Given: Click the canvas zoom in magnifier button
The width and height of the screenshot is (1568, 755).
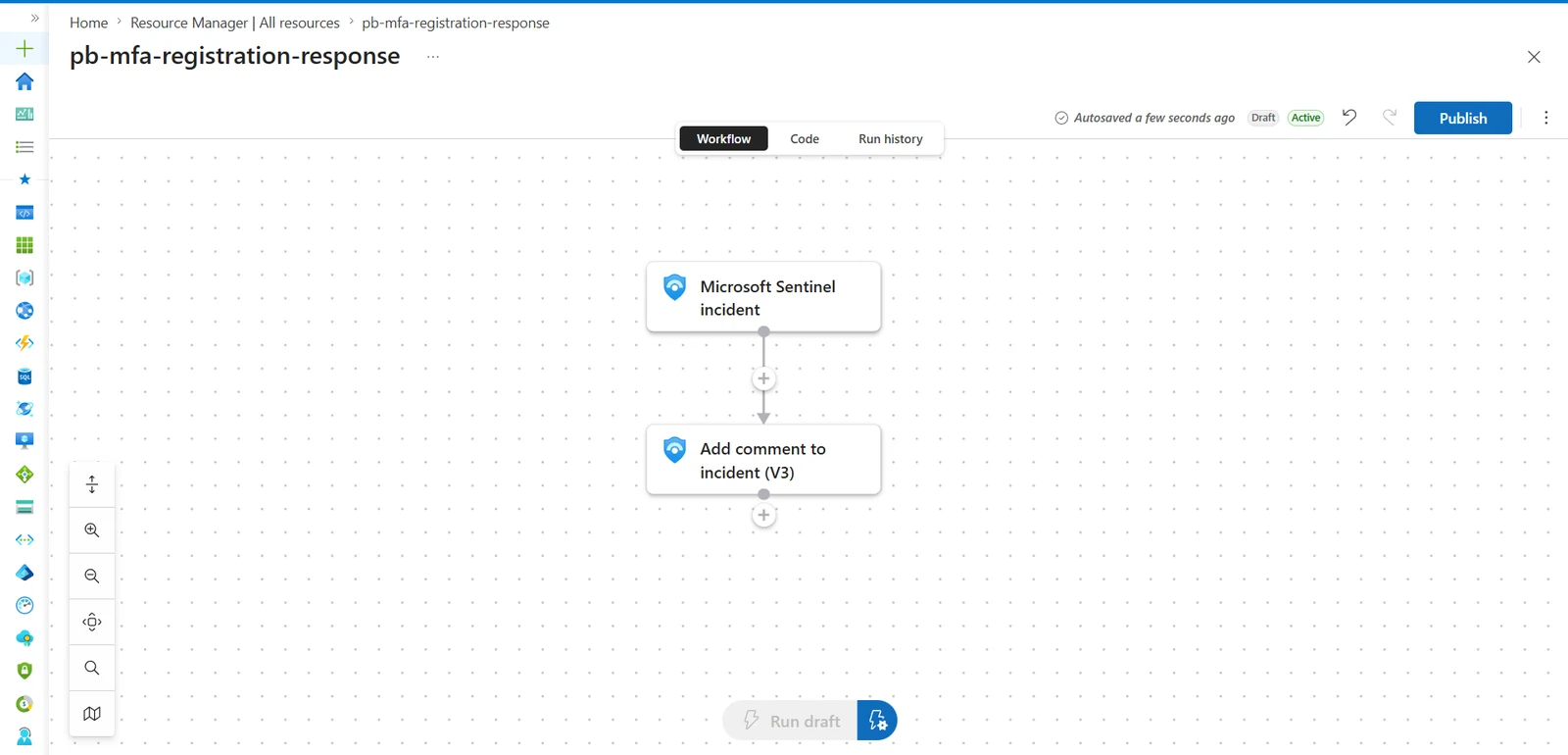Looking at the screenshot, I should click(x=92, y=530).
